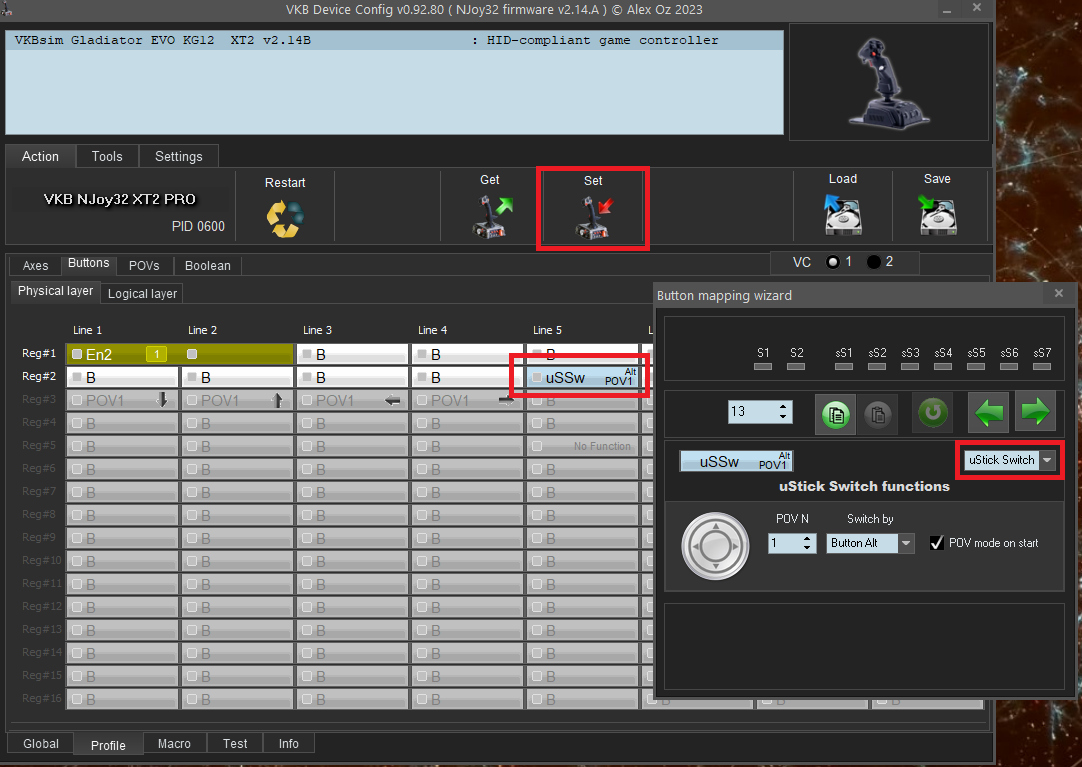
Task: Switch to the Logical layer tab
Action: pos(142,293)
